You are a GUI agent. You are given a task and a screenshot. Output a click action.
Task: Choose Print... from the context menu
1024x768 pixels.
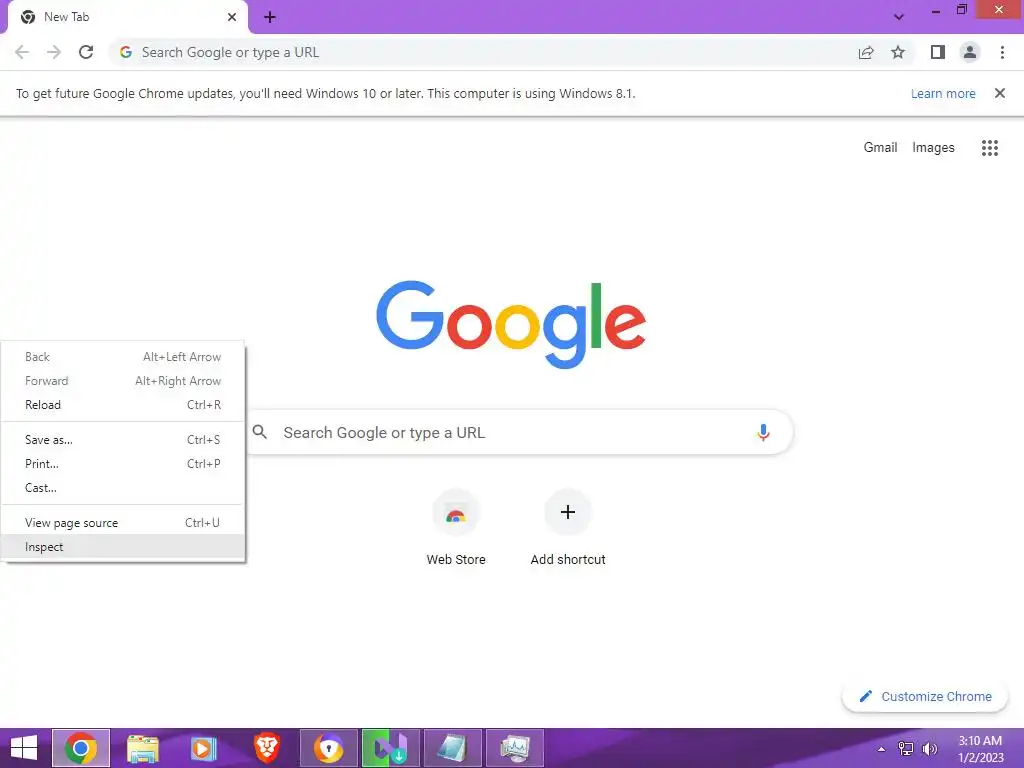123,464
